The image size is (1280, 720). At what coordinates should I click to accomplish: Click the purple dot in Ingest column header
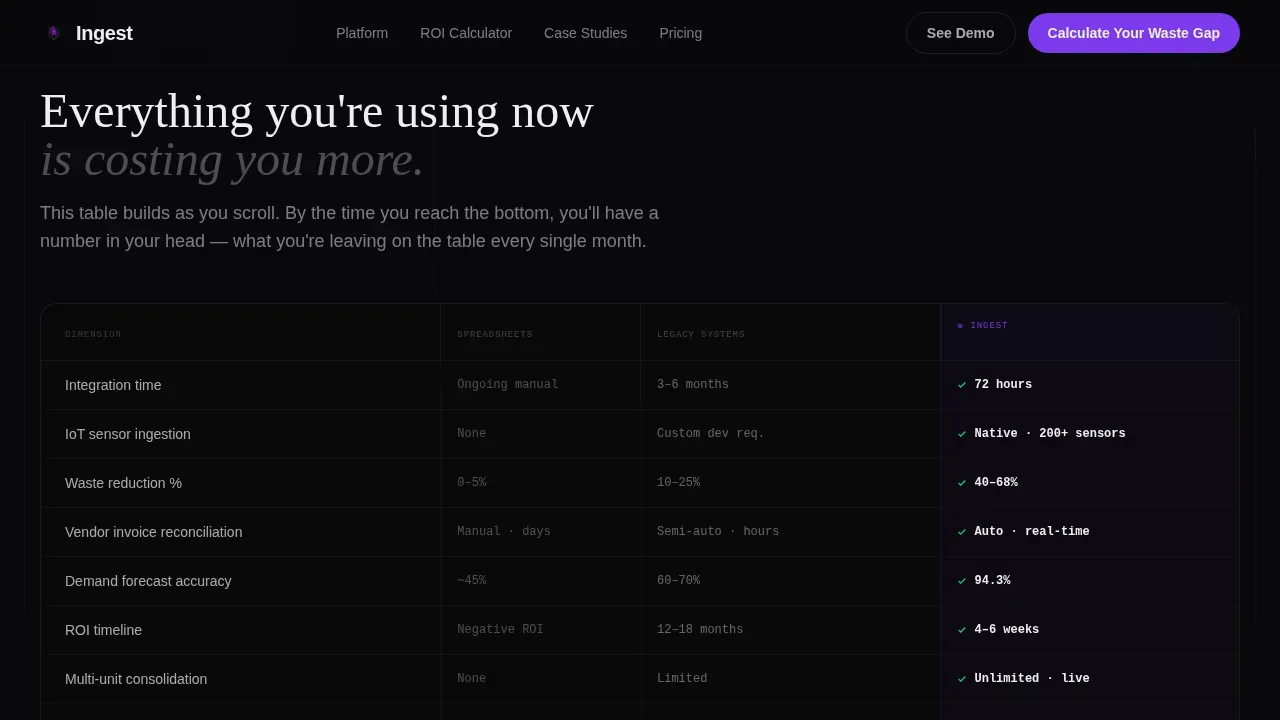pos(960,326)
